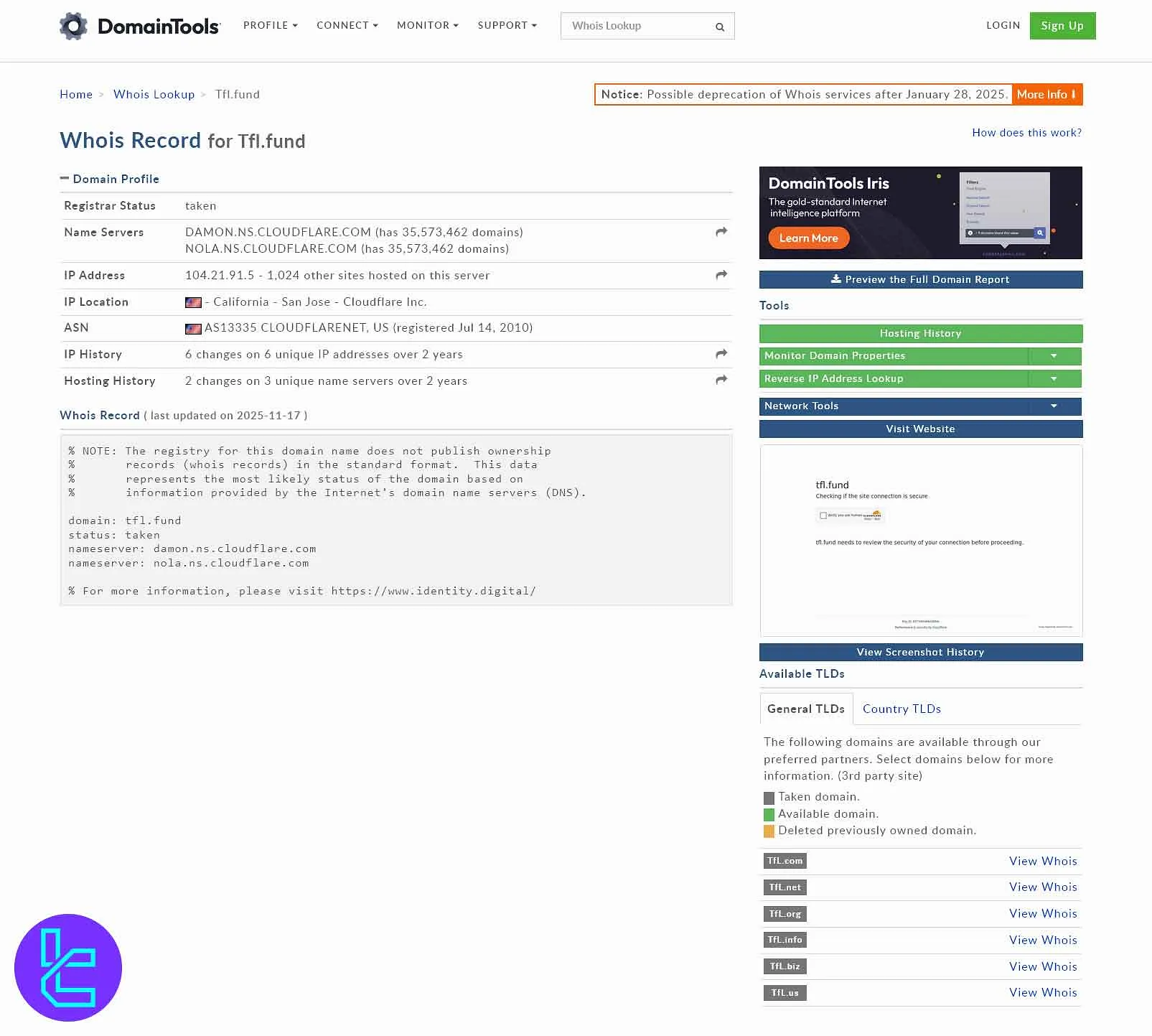
Task: Open the tfl.fund website screenshot thumbnail
Action: (x=920, y=540)
